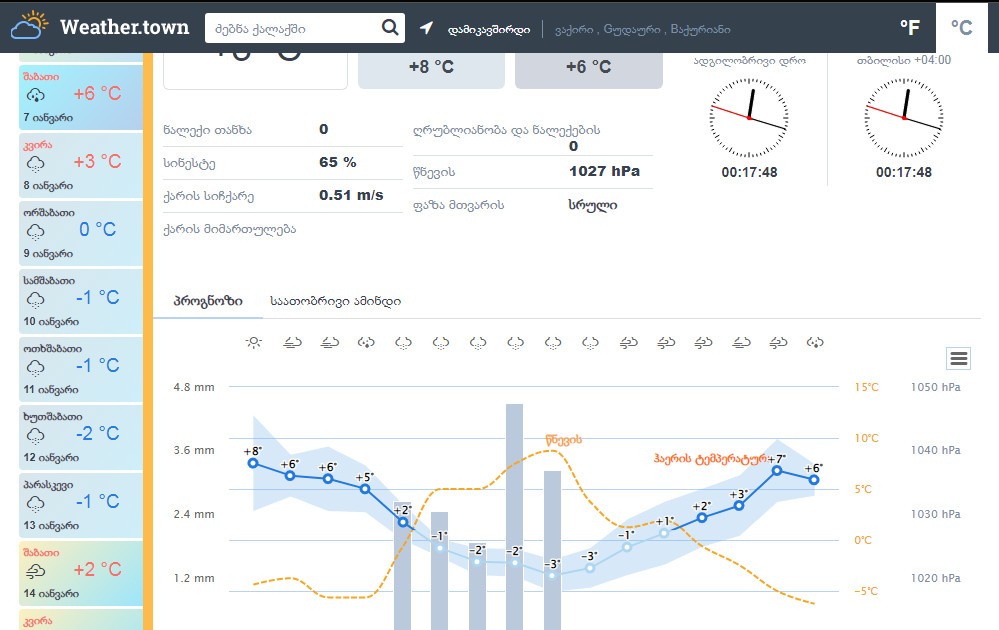Click weather icon above the +7° point
Screen dimensions: 999x630
[x=778, y=343]
